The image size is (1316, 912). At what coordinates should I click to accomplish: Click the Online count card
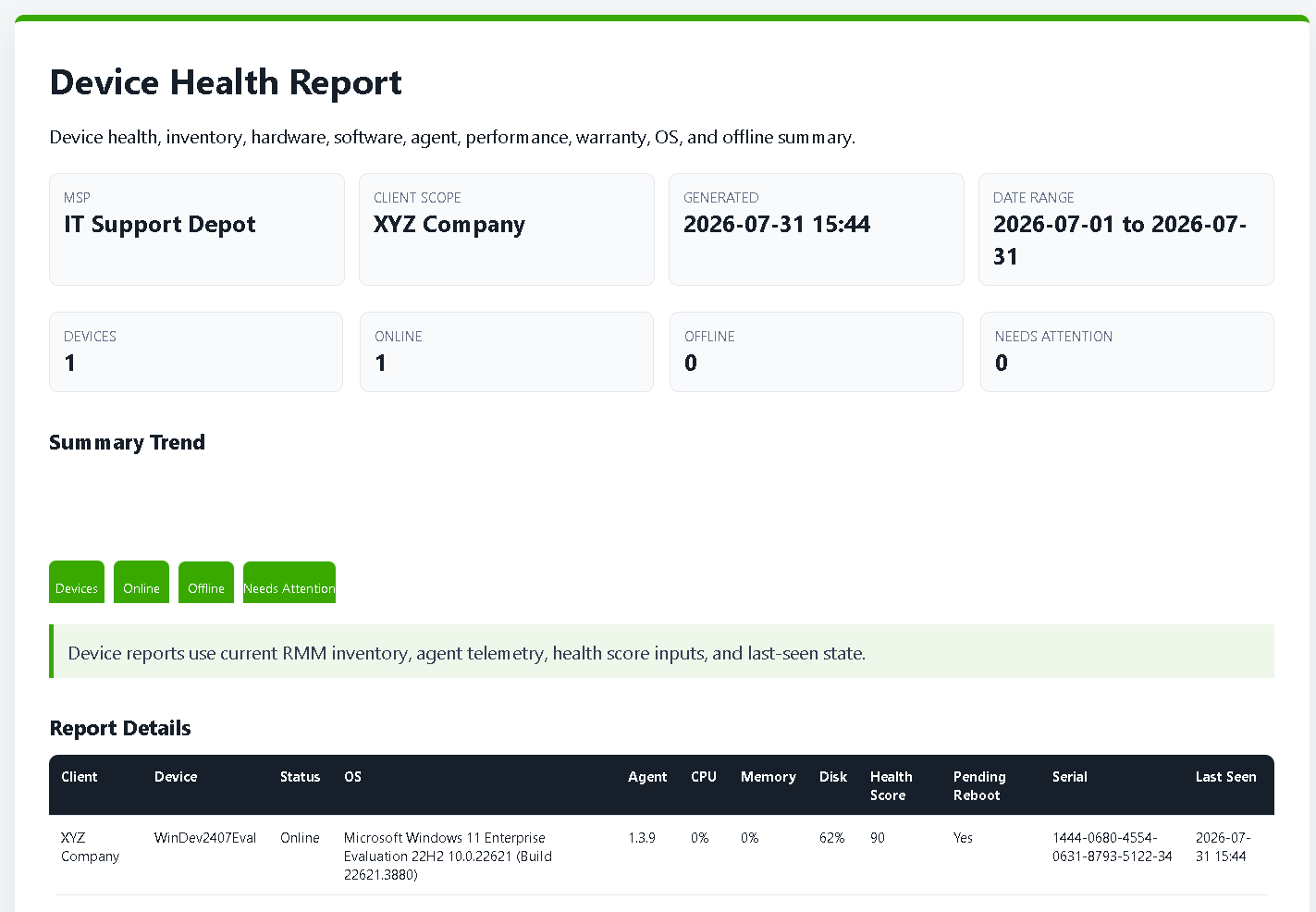coord(507,351)
